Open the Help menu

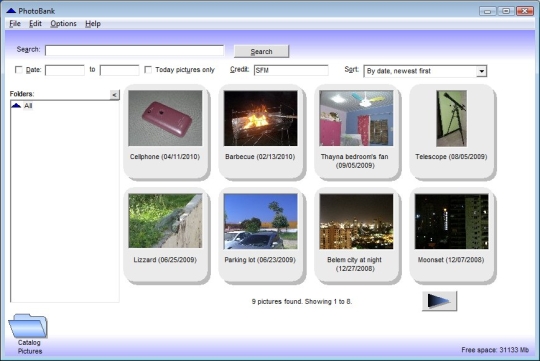(x=93, y=24)
